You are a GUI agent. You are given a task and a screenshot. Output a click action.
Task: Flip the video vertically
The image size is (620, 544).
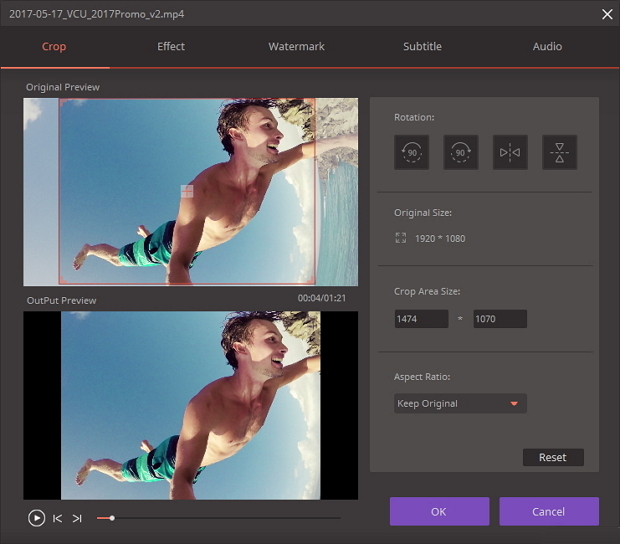559,153
